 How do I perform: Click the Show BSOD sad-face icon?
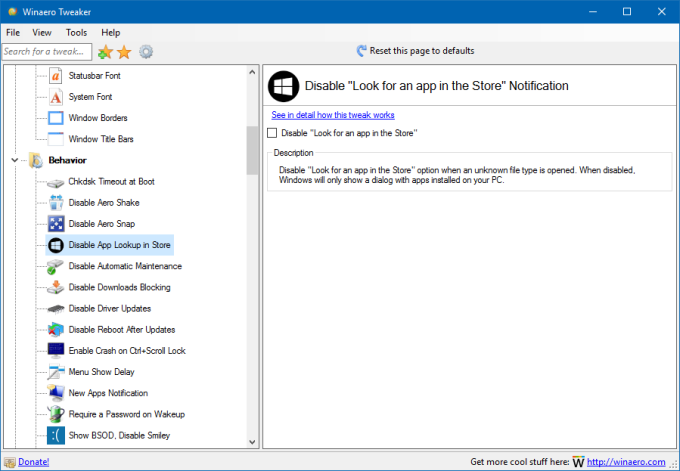coord(56,435)
